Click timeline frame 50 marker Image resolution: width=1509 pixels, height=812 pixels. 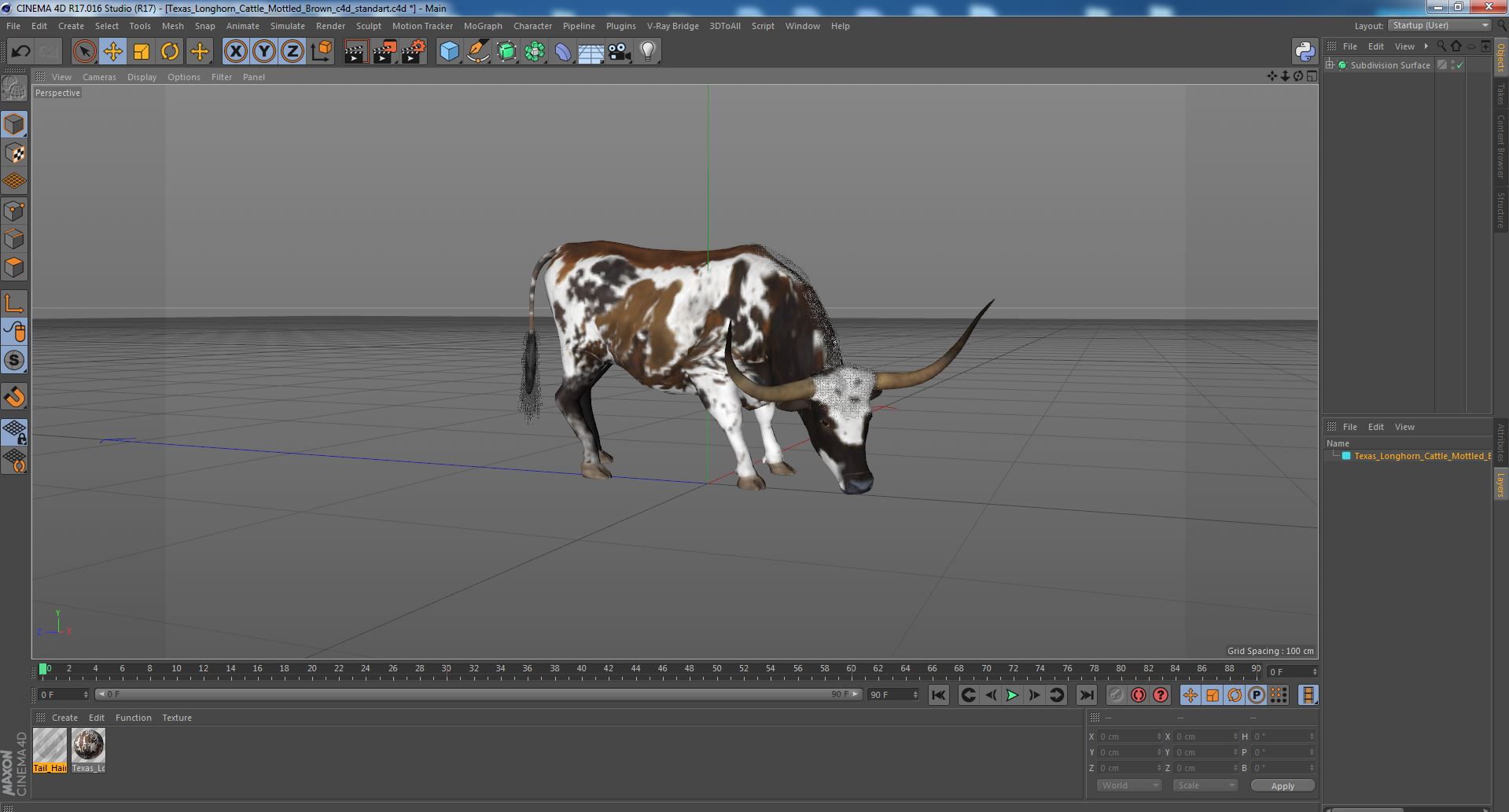[716, 669]
